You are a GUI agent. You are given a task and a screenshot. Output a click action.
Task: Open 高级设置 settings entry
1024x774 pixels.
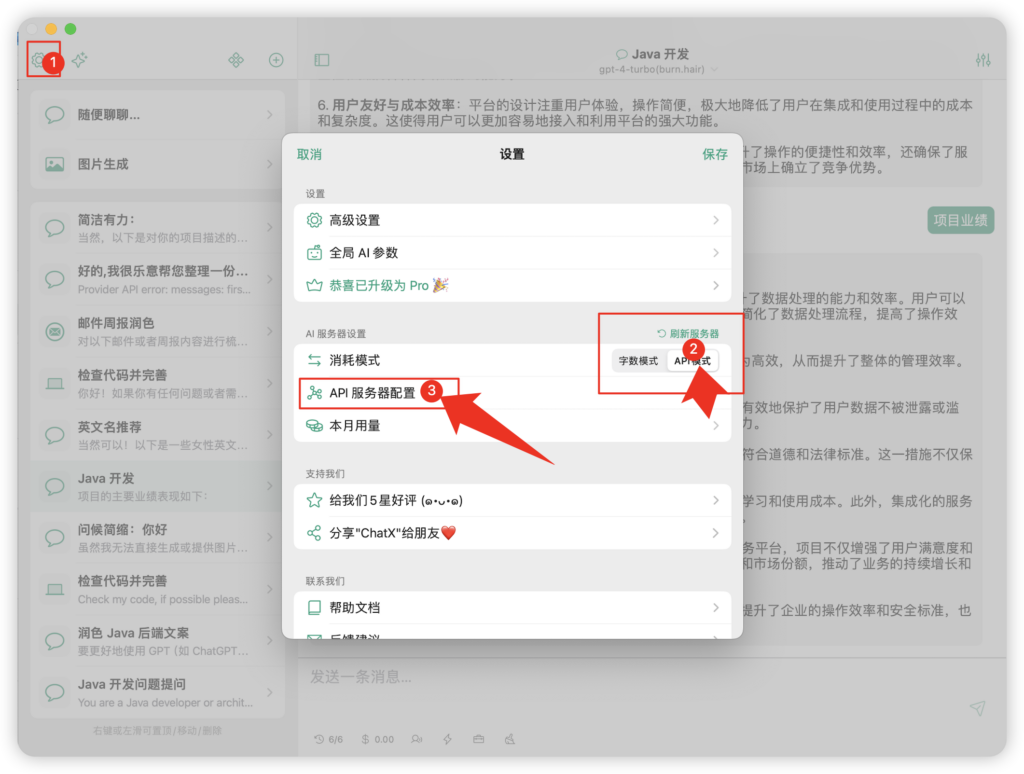512,220
